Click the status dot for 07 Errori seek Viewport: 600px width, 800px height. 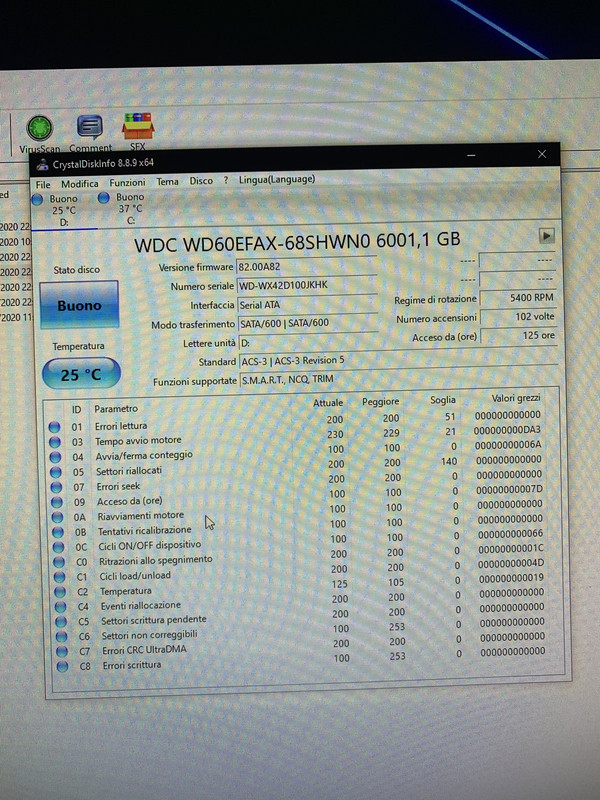point(57,487)
